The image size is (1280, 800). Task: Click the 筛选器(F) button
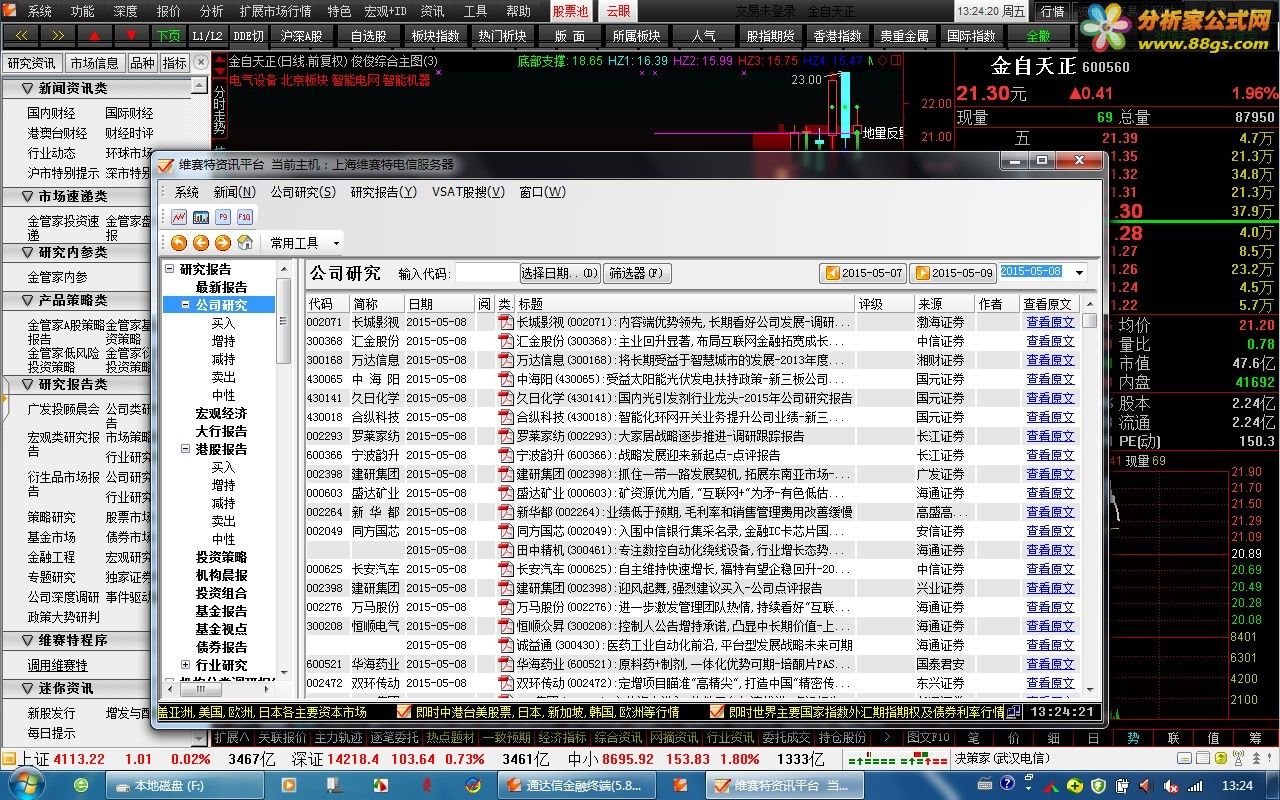[x=637, y=273]
